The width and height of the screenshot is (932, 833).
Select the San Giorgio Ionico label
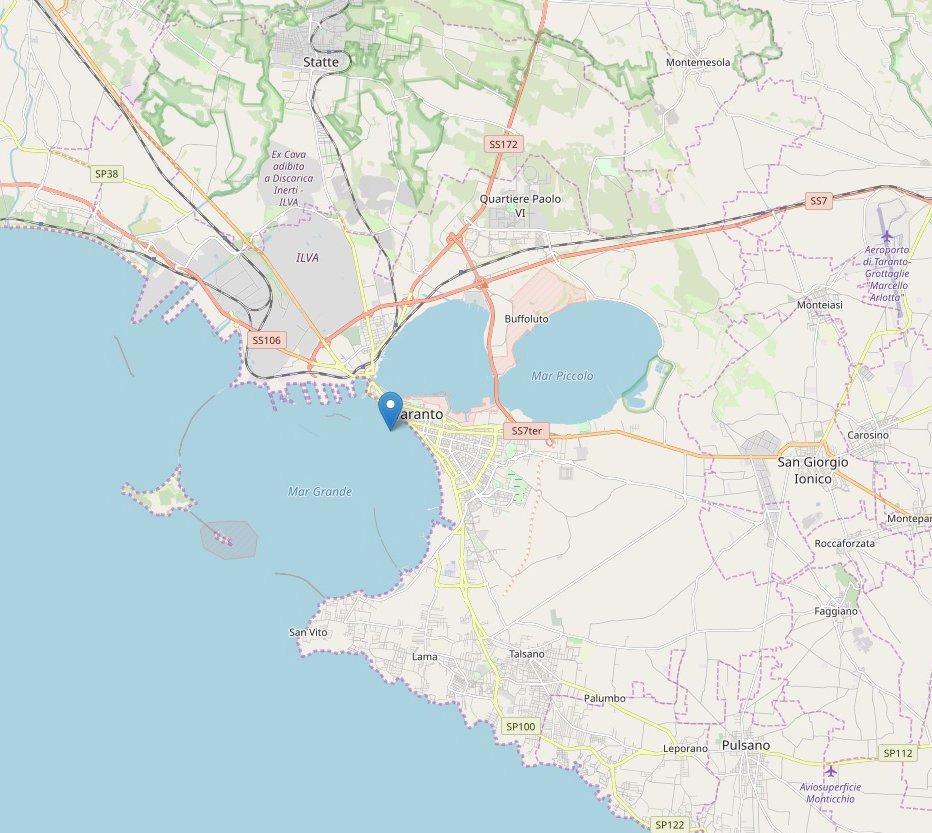pos(813,470)
